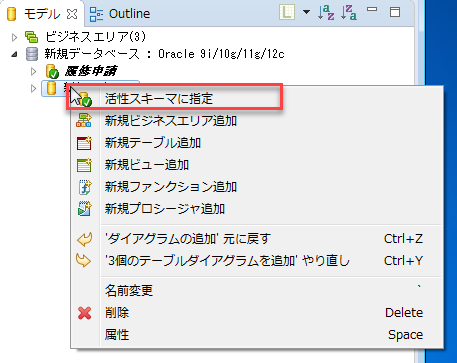Expand the ビジネスエリア(3) node

point(14,37)
